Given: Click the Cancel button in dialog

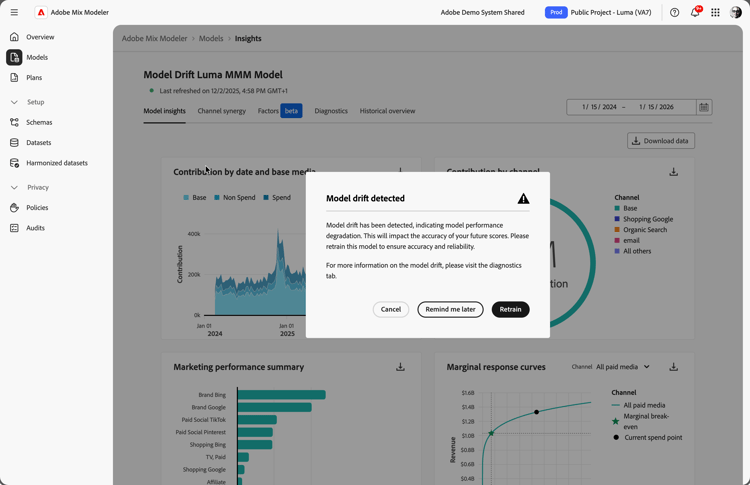Looking at the screenshot, I should [x=391, y=309].
